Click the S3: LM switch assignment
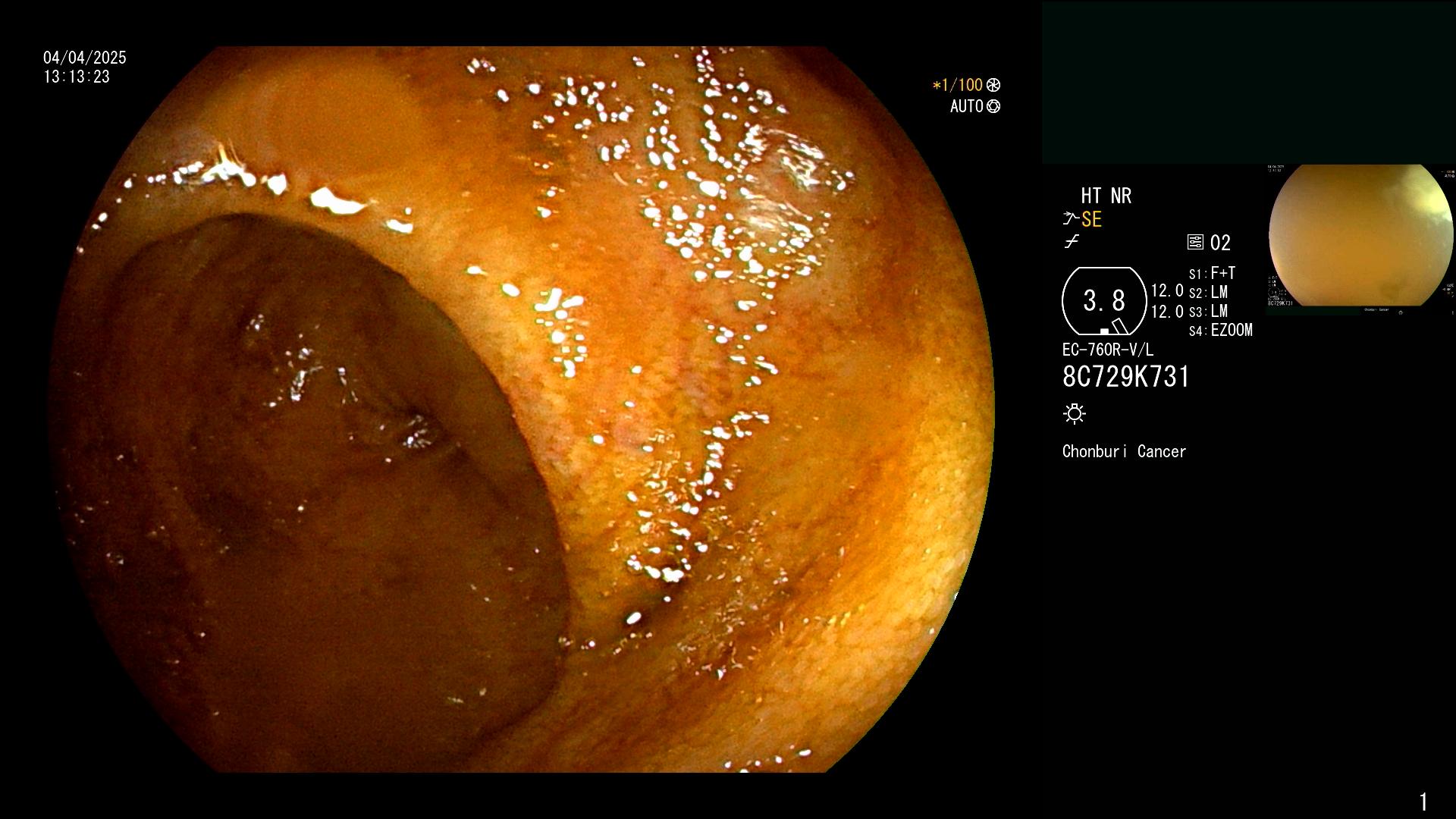 [1208, 311]
